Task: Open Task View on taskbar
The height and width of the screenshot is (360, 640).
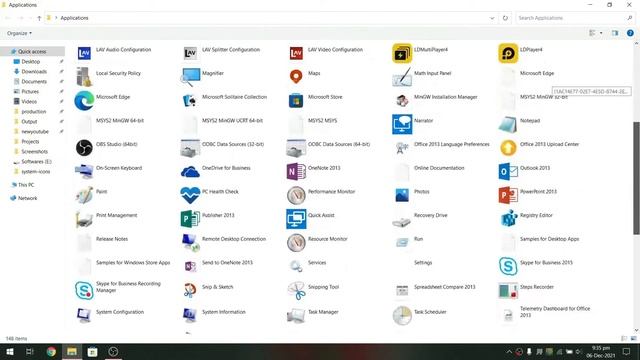Action: [30, 351]
